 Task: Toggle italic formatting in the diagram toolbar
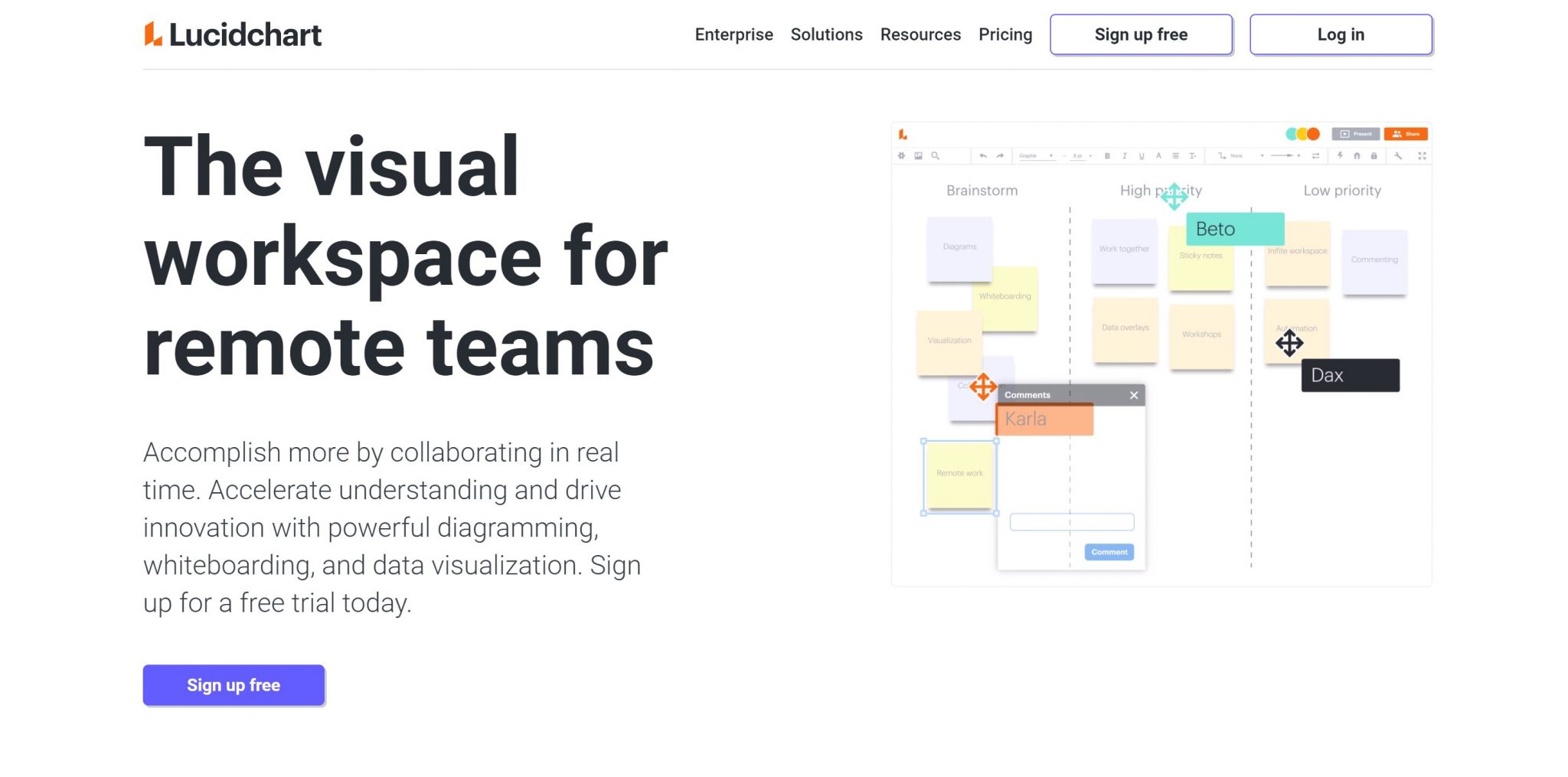coord(1124,155)
